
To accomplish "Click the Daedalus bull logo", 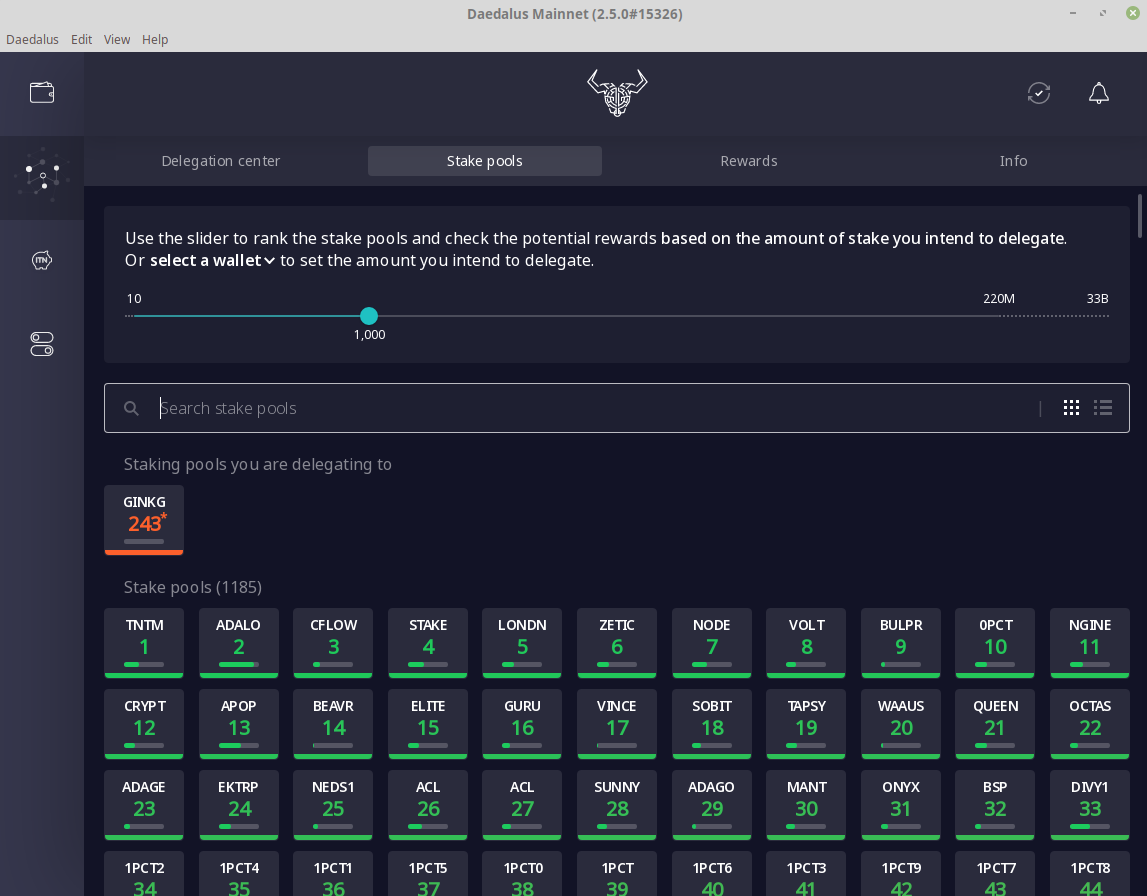I will [617, 93].
